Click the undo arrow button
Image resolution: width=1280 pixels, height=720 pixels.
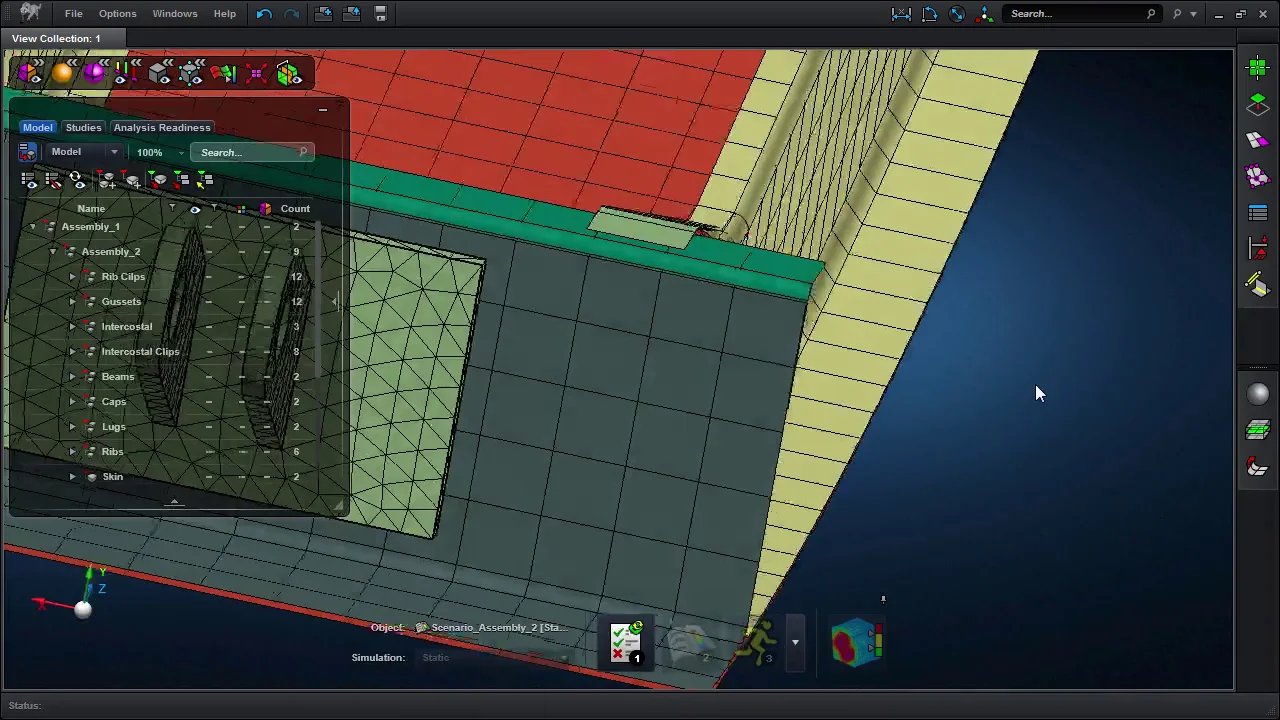click(264, 14)
